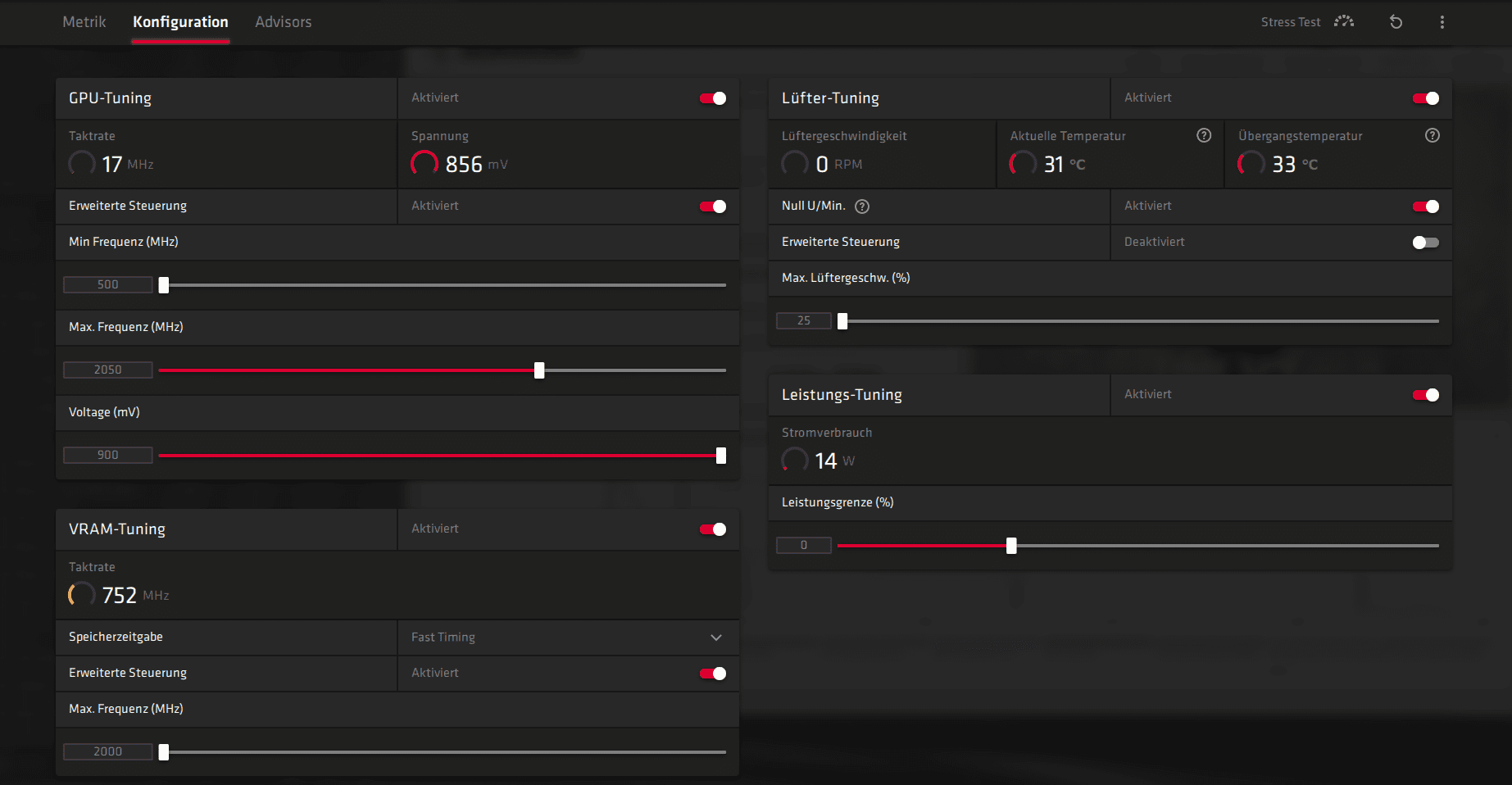Click the VRAM Taktrate gauge icon
Screen dimensions: 1512x785
coord(82,595)
